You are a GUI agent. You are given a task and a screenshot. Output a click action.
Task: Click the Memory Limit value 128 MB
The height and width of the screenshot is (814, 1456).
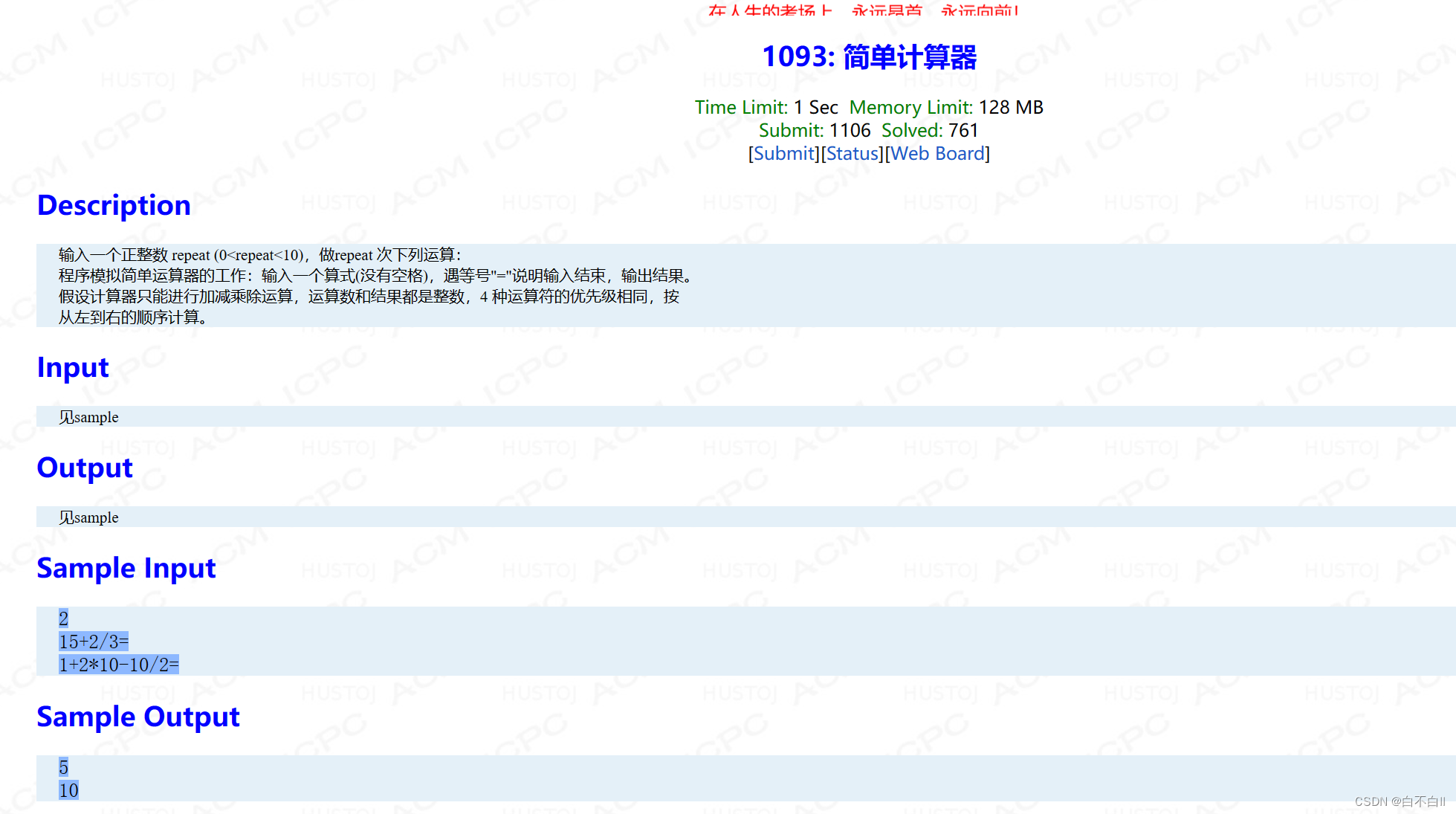click(x=1011, y=108)
